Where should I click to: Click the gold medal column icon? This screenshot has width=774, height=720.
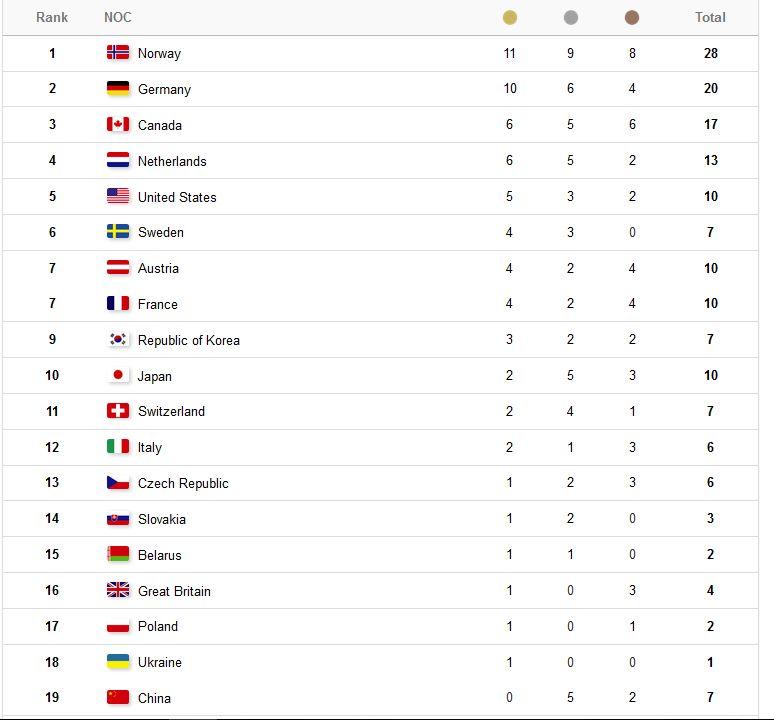(510, 17)
